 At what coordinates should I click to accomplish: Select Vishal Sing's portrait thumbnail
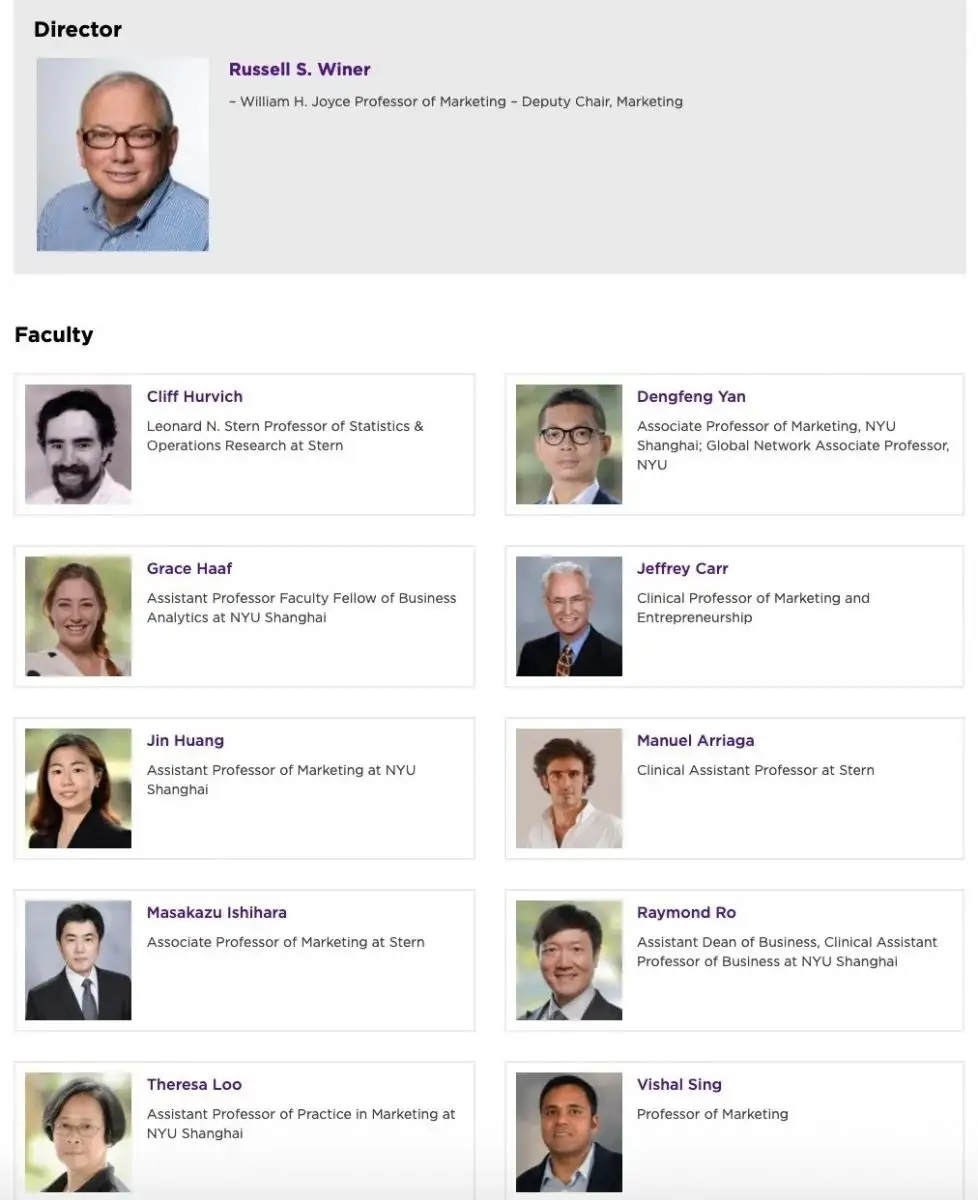[569, 1132]
